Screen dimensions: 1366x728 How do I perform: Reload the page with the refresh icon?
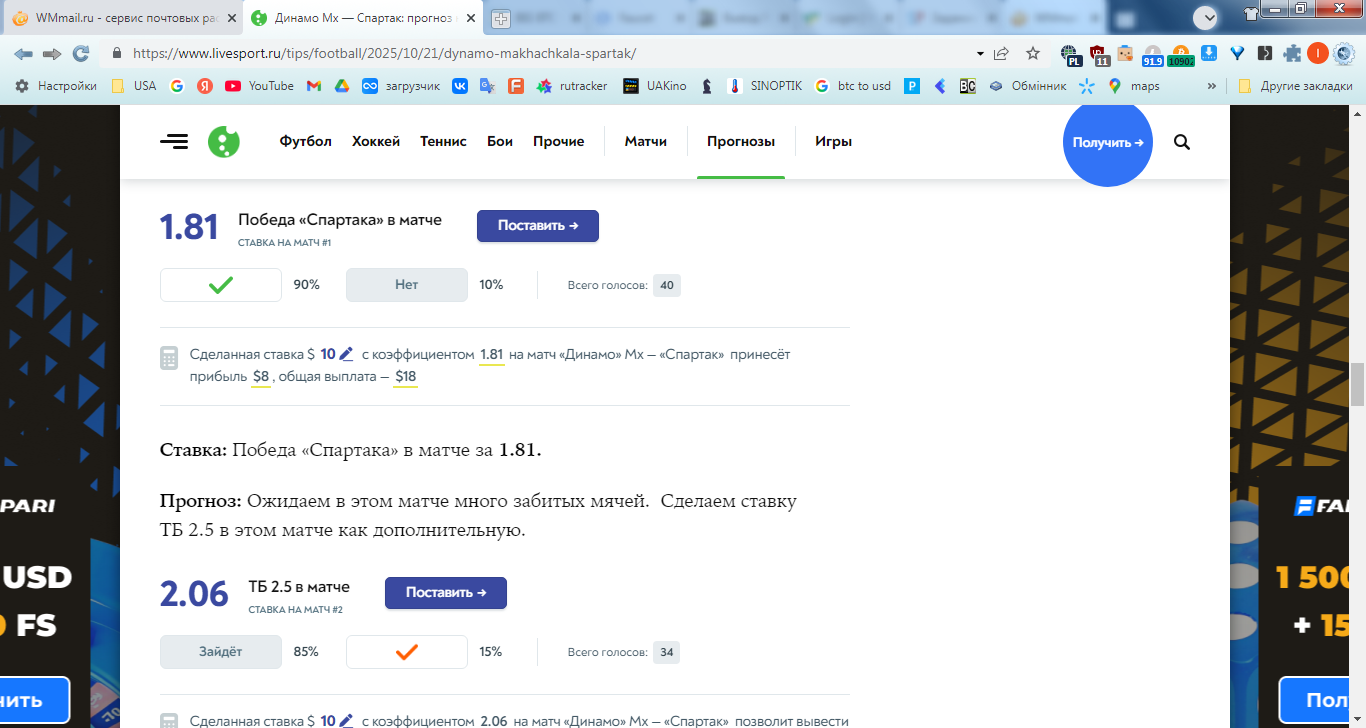(81, 54)
